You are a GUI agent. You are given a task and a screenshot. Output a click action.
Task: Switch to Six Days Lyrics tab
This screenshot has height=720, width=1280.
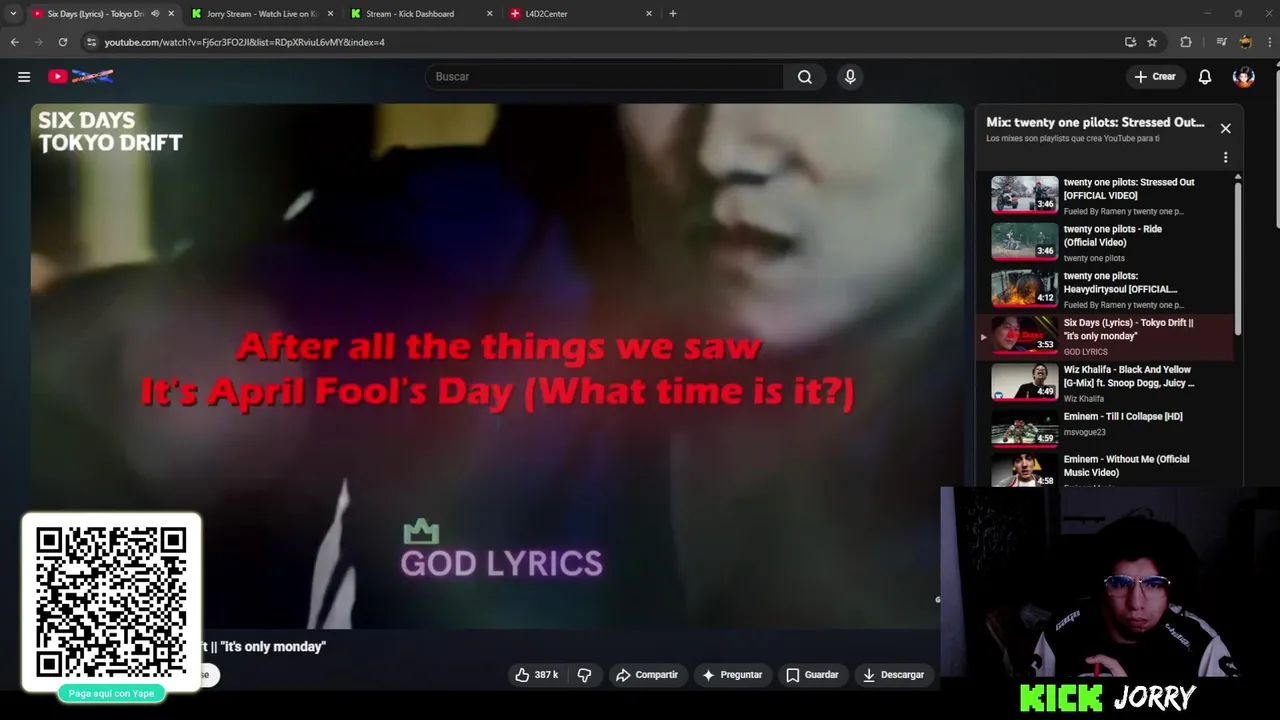click(96, 14)
